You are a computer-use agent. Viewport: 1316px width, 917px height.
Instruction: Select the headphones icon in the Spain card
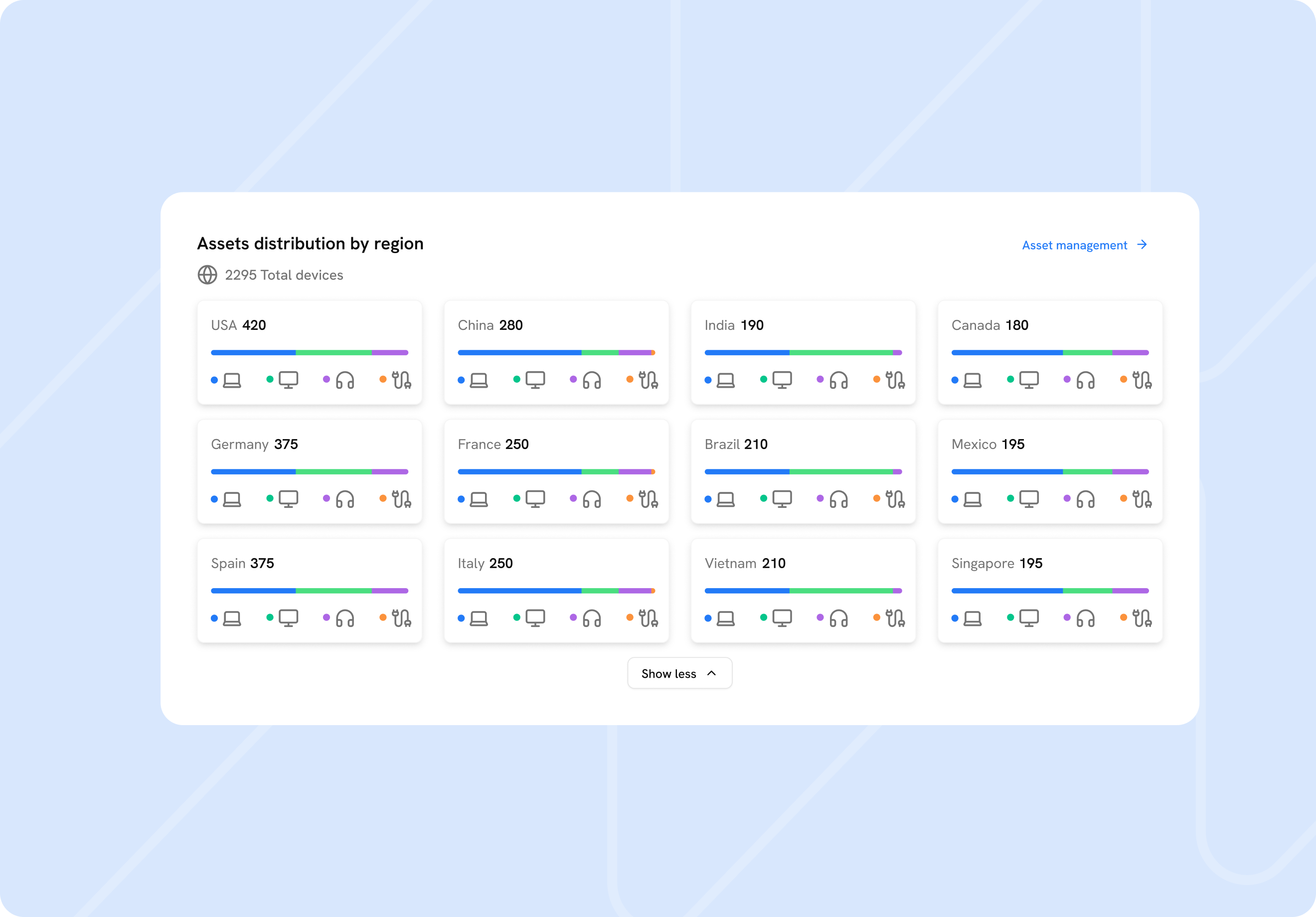click(344, 618)
